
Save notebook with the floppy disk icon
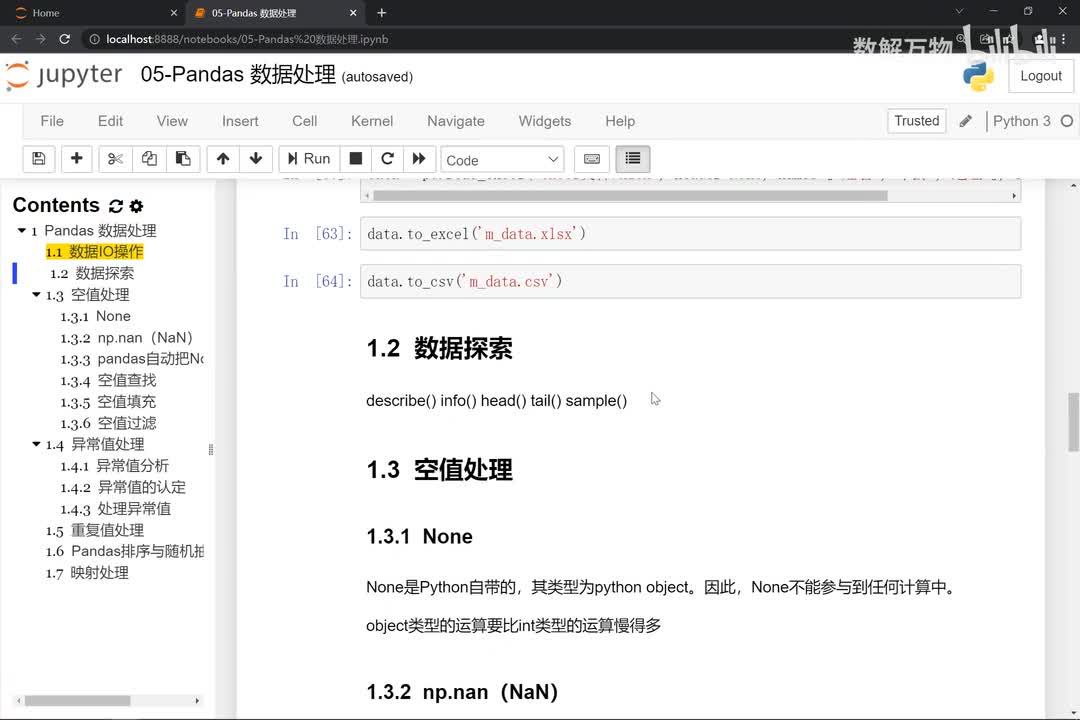click(39, 159)
